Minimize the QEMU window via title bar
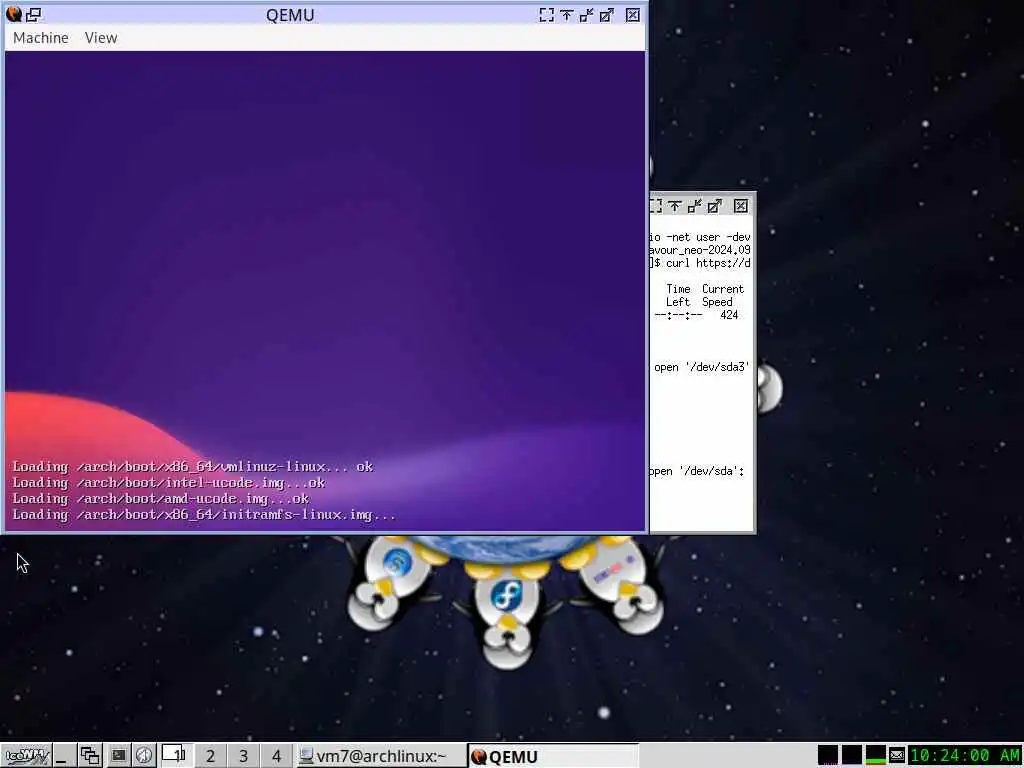This screenshot has width=1024, height=768. click(586, 15)
